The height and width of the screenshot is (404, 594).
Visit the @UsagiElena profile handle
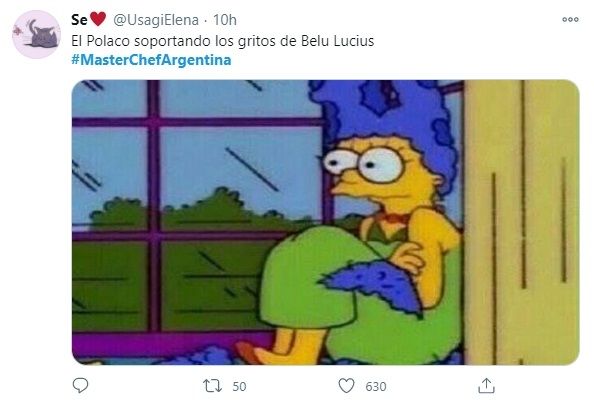pos(156,20)
